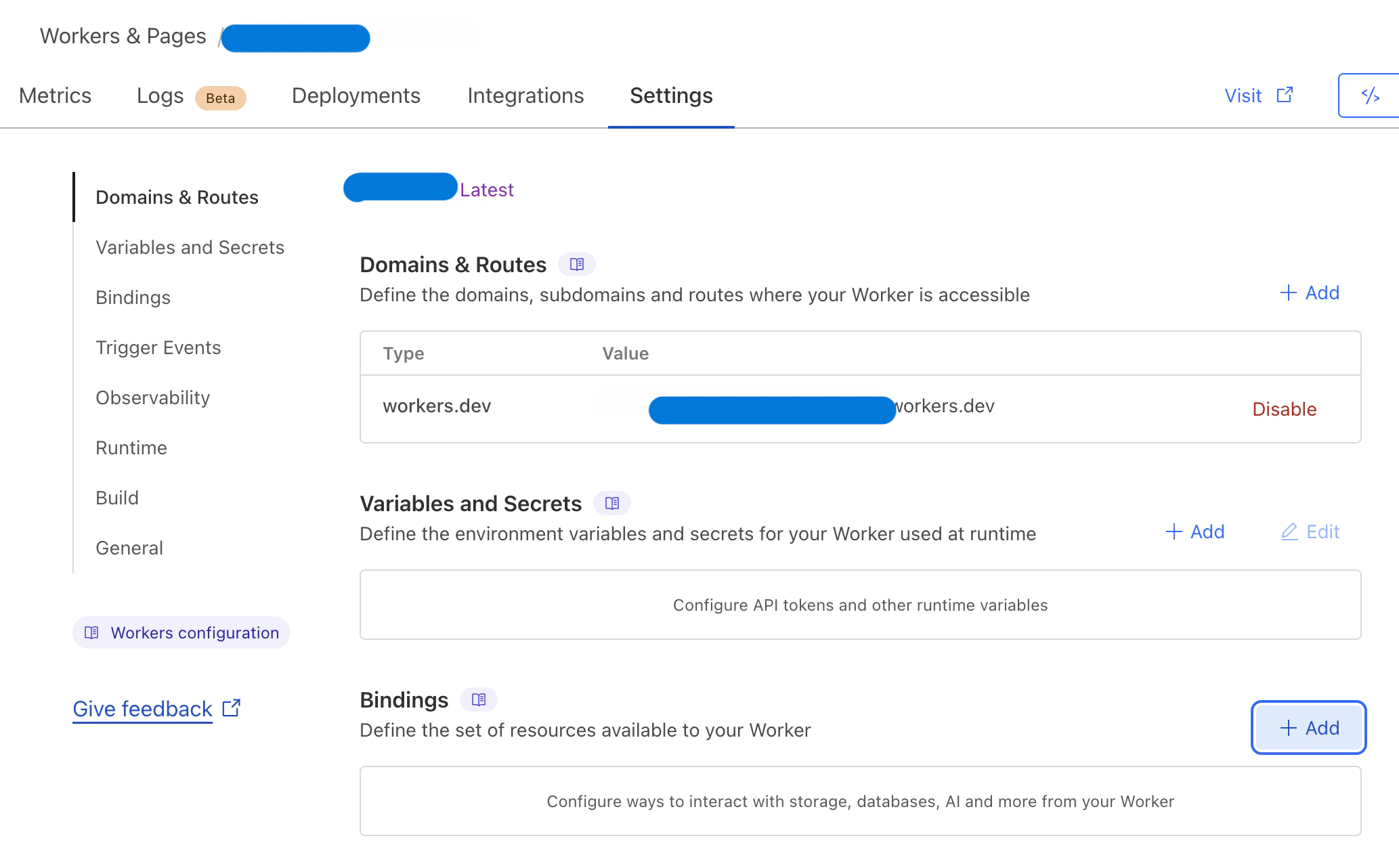
Task: Select Domains & Routes in sidebar
Action: point(177,197)
